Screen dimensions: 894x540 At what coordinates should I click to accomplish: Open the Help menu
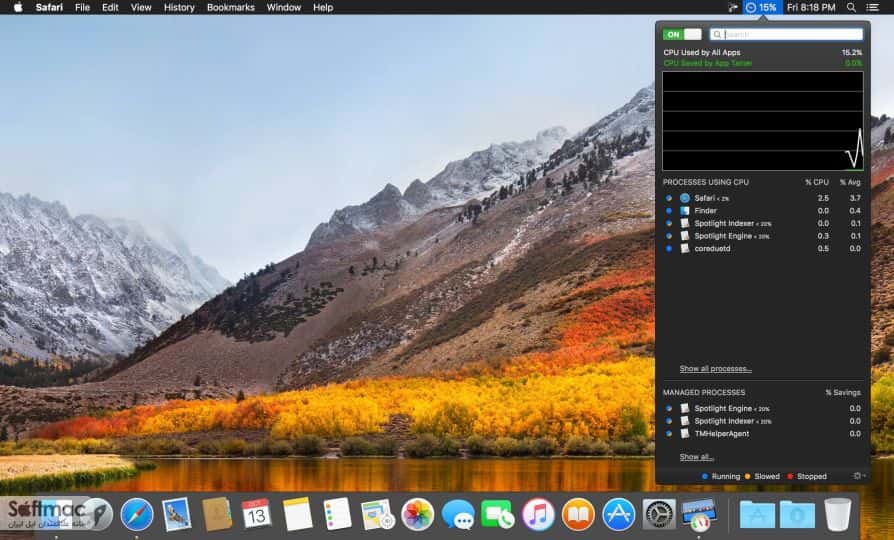(x=323, y=7)
